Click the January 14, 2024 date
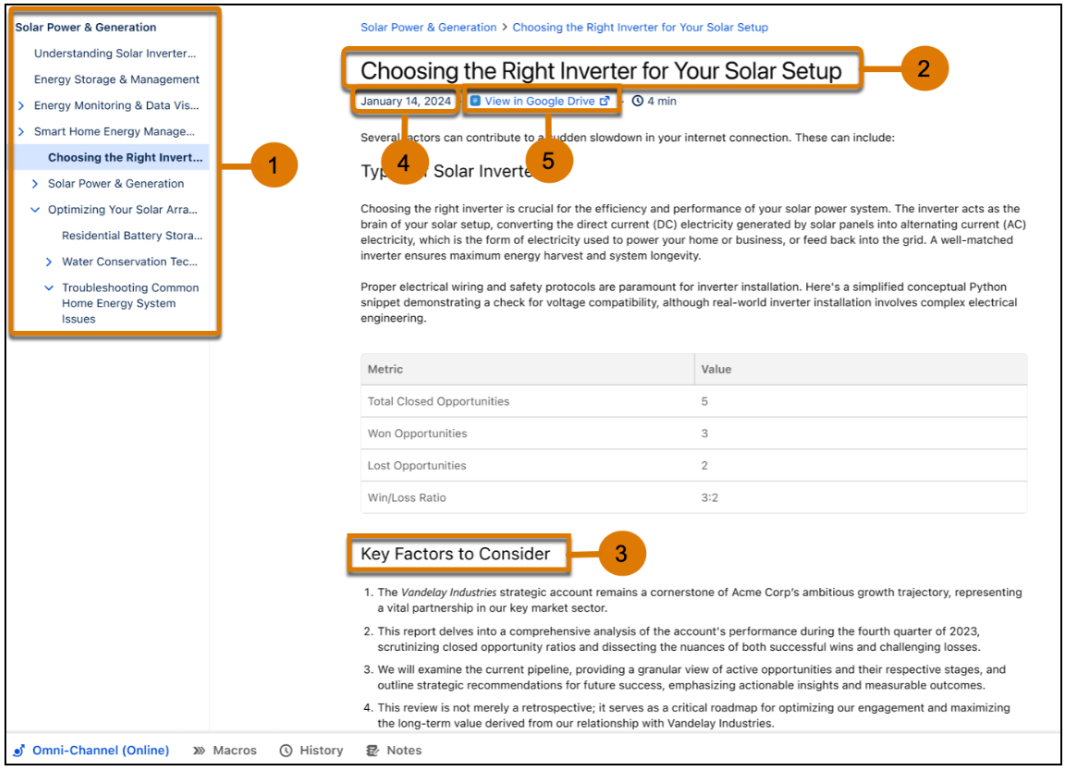 click(406, 101)
